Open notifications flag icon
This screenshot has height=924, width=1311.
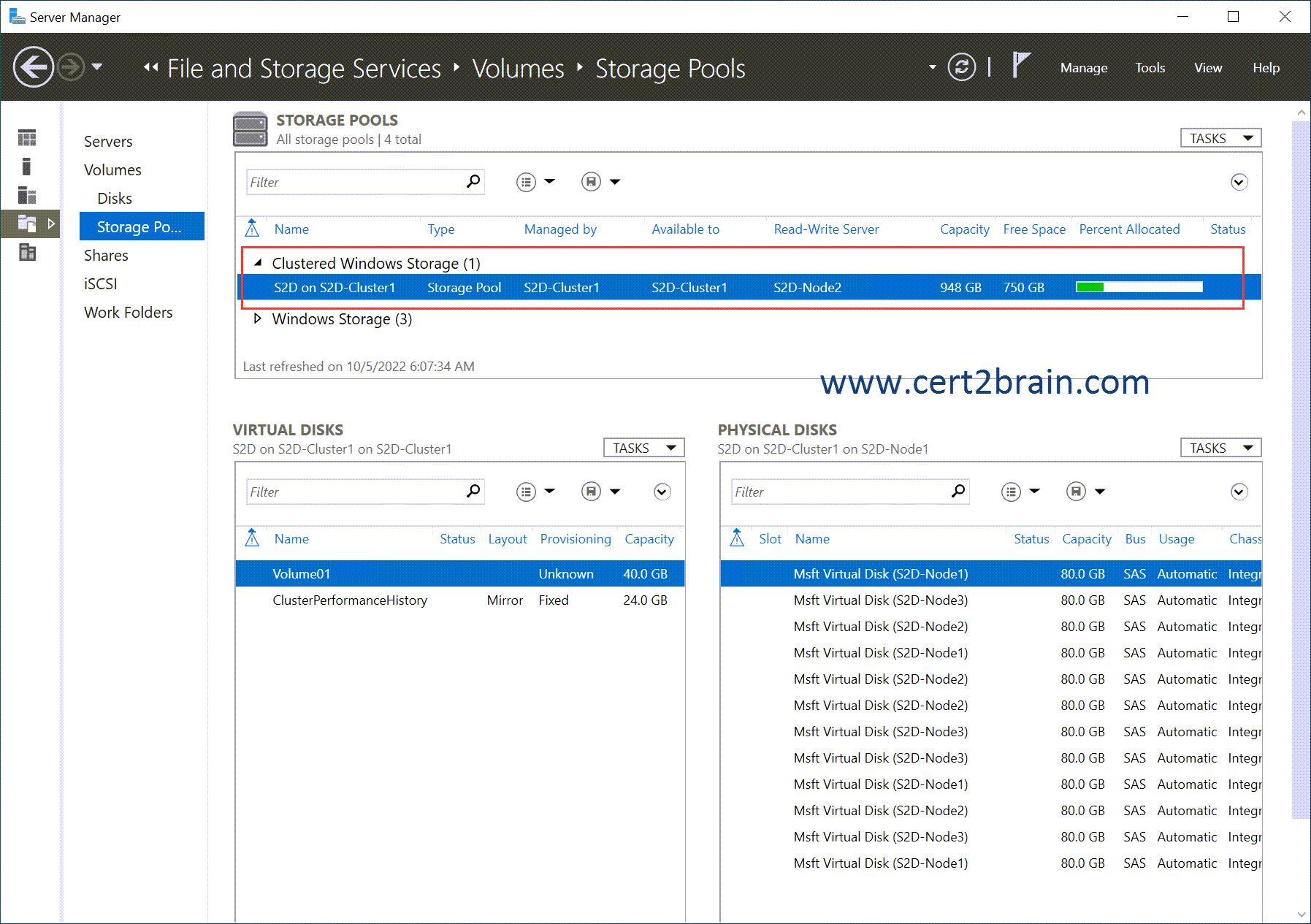[x=1021, y=65]
